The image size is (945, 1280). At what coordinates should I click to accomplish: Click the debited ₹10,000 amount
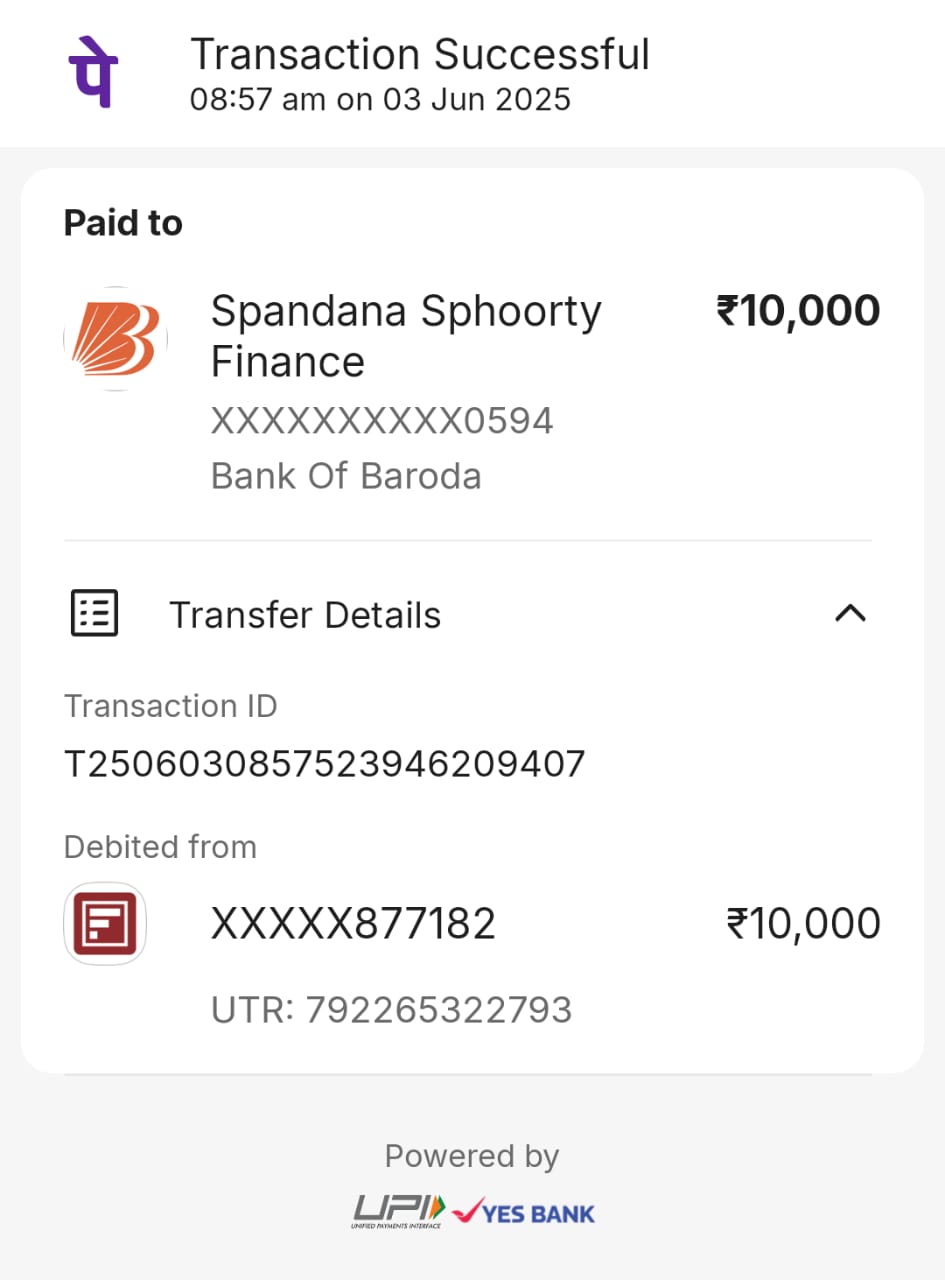[x=803, y=924]
